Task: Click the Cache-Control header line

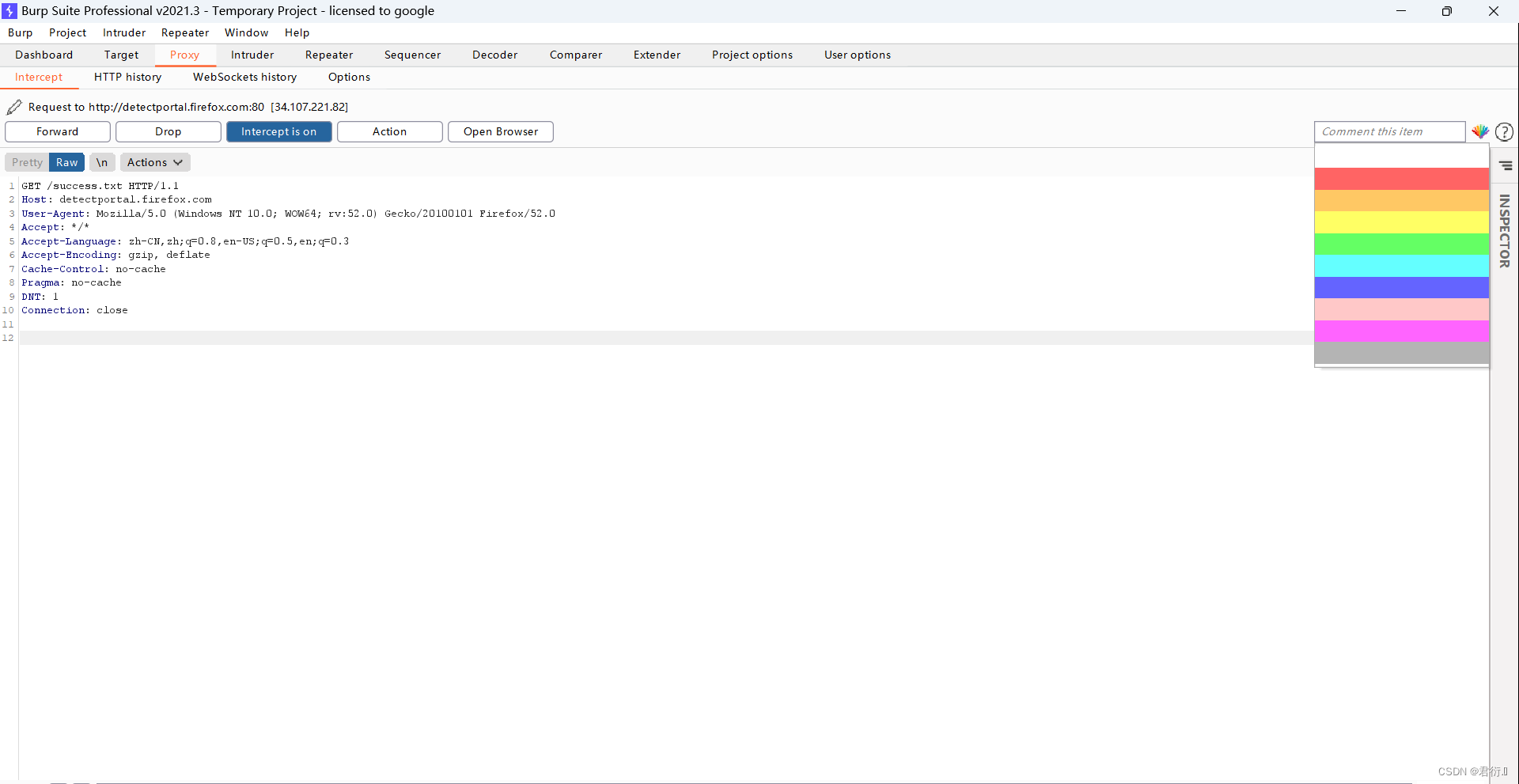Action: coord(93,269)
